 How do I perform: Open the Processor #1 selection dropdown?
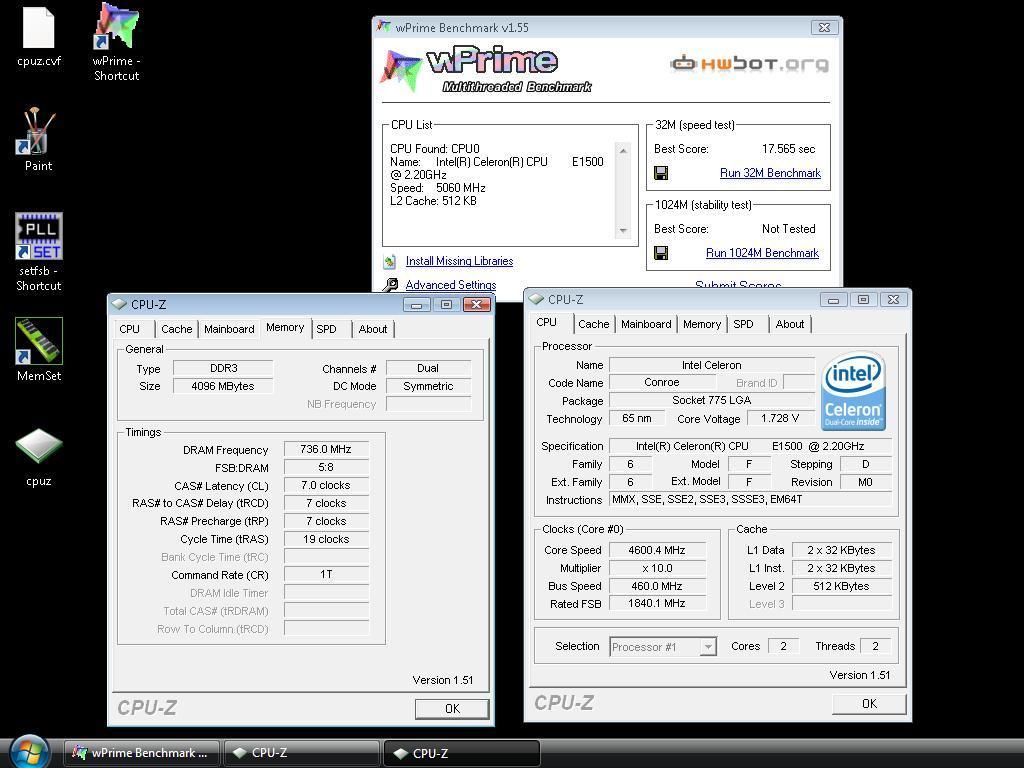(x=707, y=647)
